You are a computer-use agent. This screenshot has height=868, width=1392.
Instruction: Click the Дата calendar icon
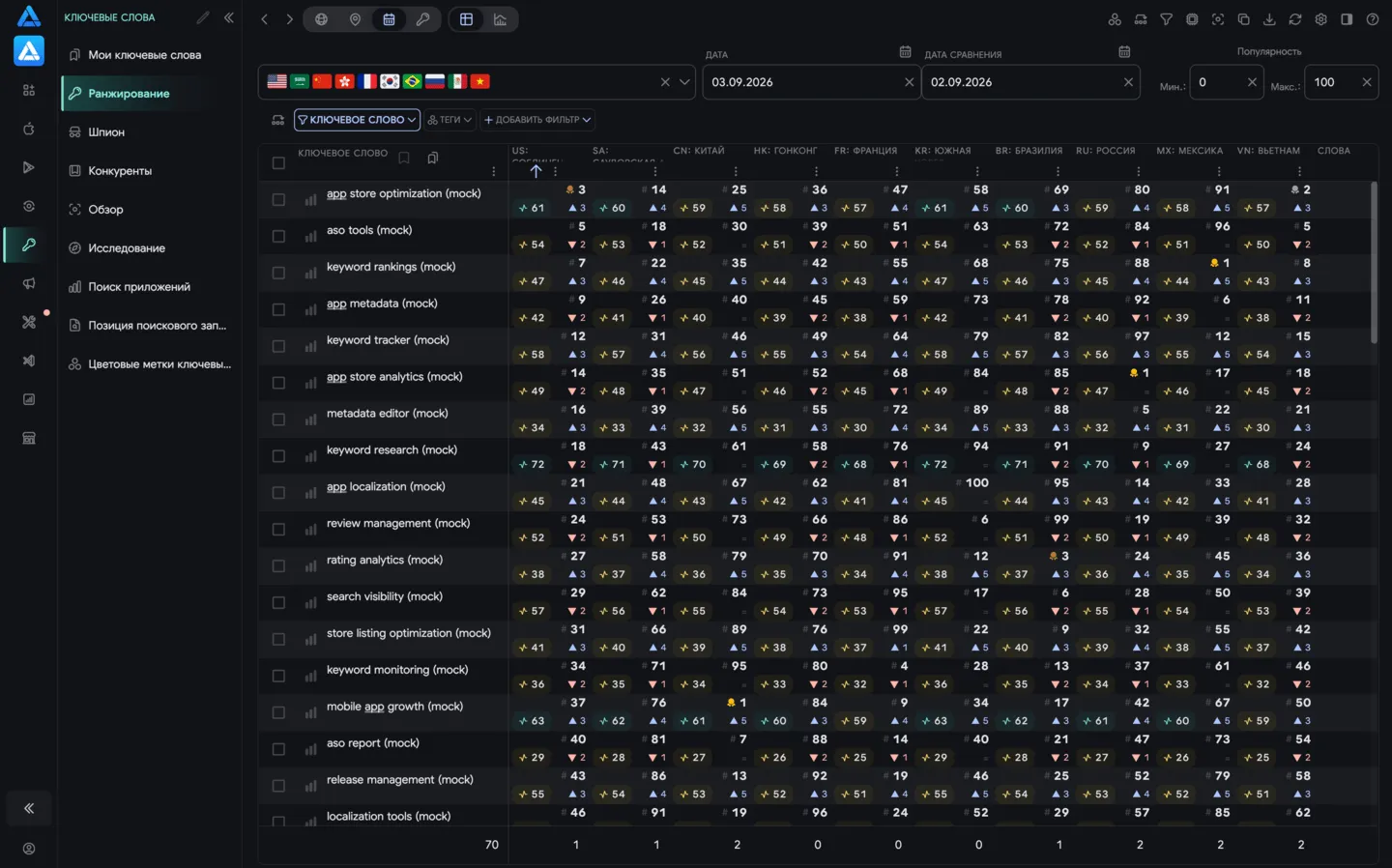click(x=905, y=52)
